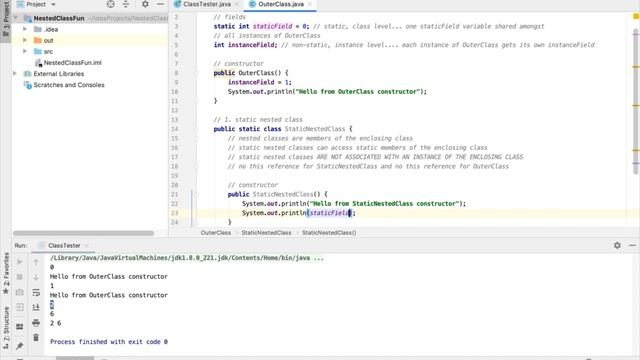Click fold marker at line 8 constructor
The width and height of the screenshot is (640, 360).
[x=196, y=73]
